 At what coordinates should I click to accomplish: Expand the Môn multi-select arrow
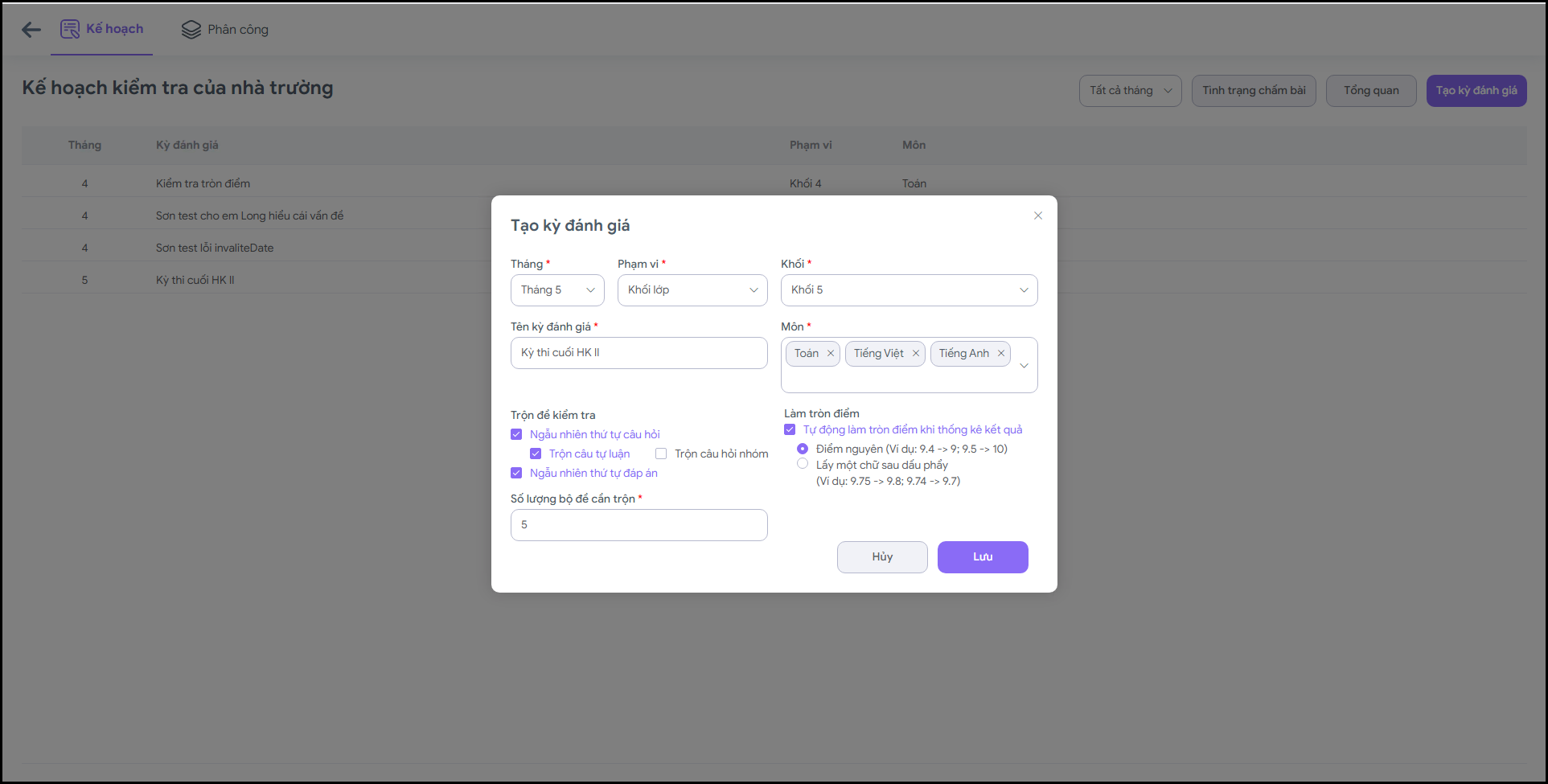point(1024,366)
